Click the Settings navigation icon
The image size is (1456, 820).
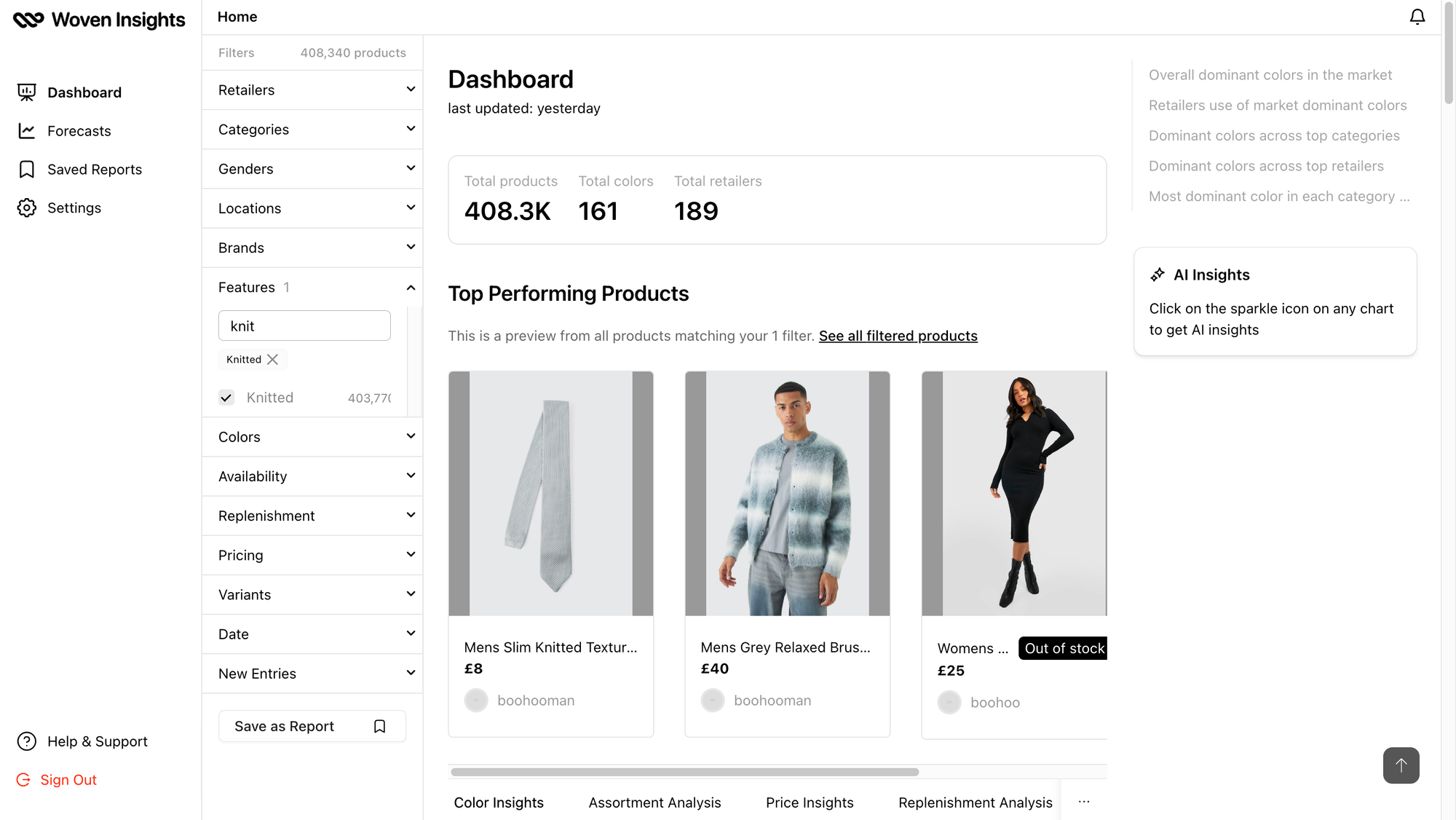click(x=27, y=207)
